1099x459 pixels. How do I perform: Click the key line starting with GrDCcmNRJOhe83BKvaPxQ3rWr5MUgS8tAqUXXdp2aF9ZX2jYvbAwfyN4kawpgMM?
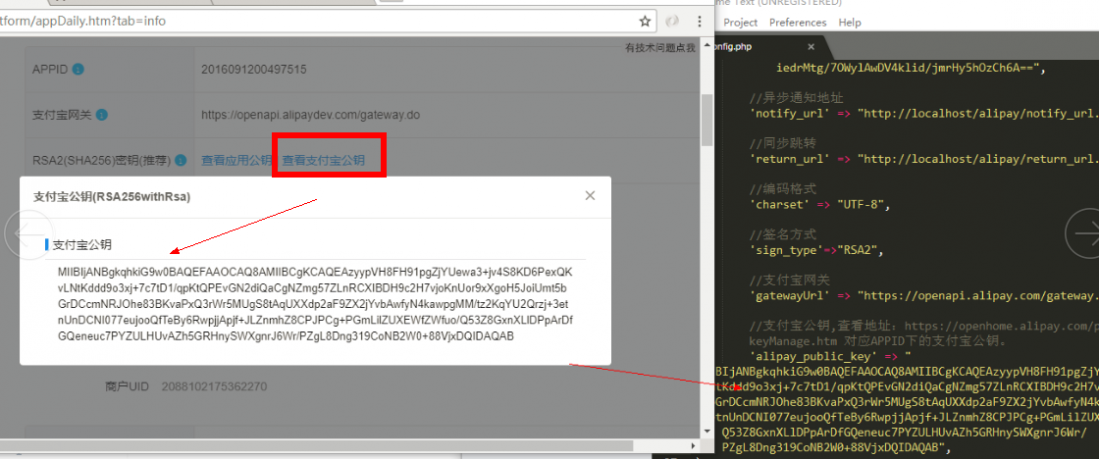coord(313,304)
